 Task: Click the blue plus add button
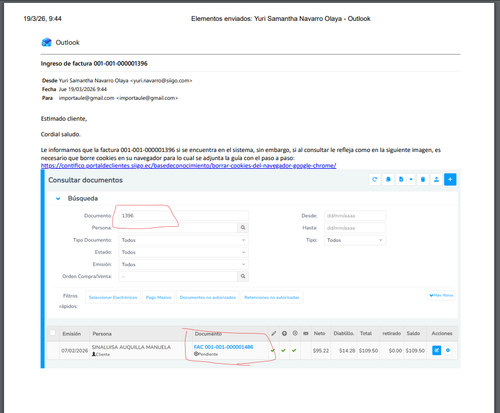click(450, 179)
